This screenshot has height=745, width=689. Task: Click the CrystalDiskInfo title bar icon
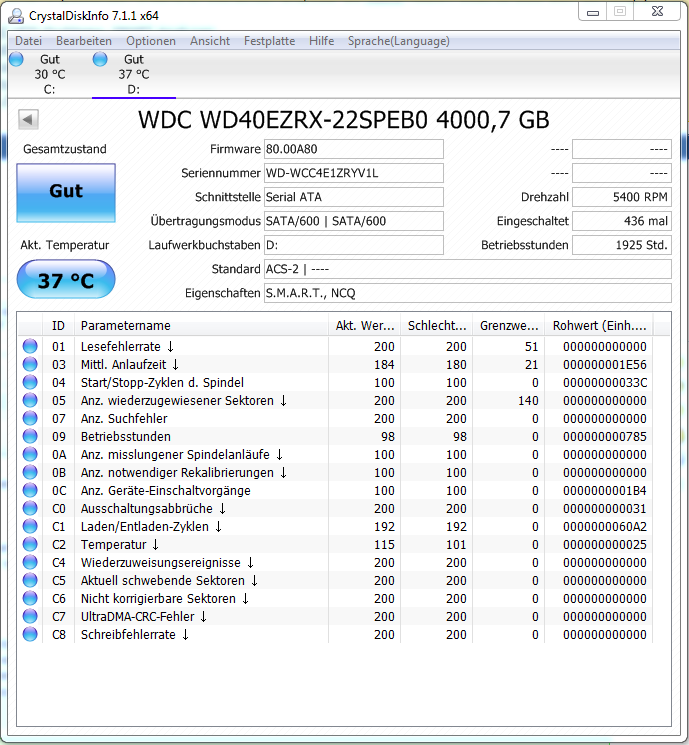click(16, 16)
